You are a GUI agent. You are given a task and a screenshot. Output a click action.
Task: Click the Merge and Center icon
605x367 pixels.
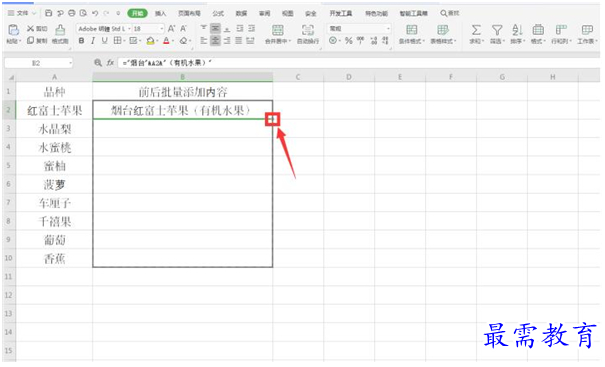click(277, 30)
